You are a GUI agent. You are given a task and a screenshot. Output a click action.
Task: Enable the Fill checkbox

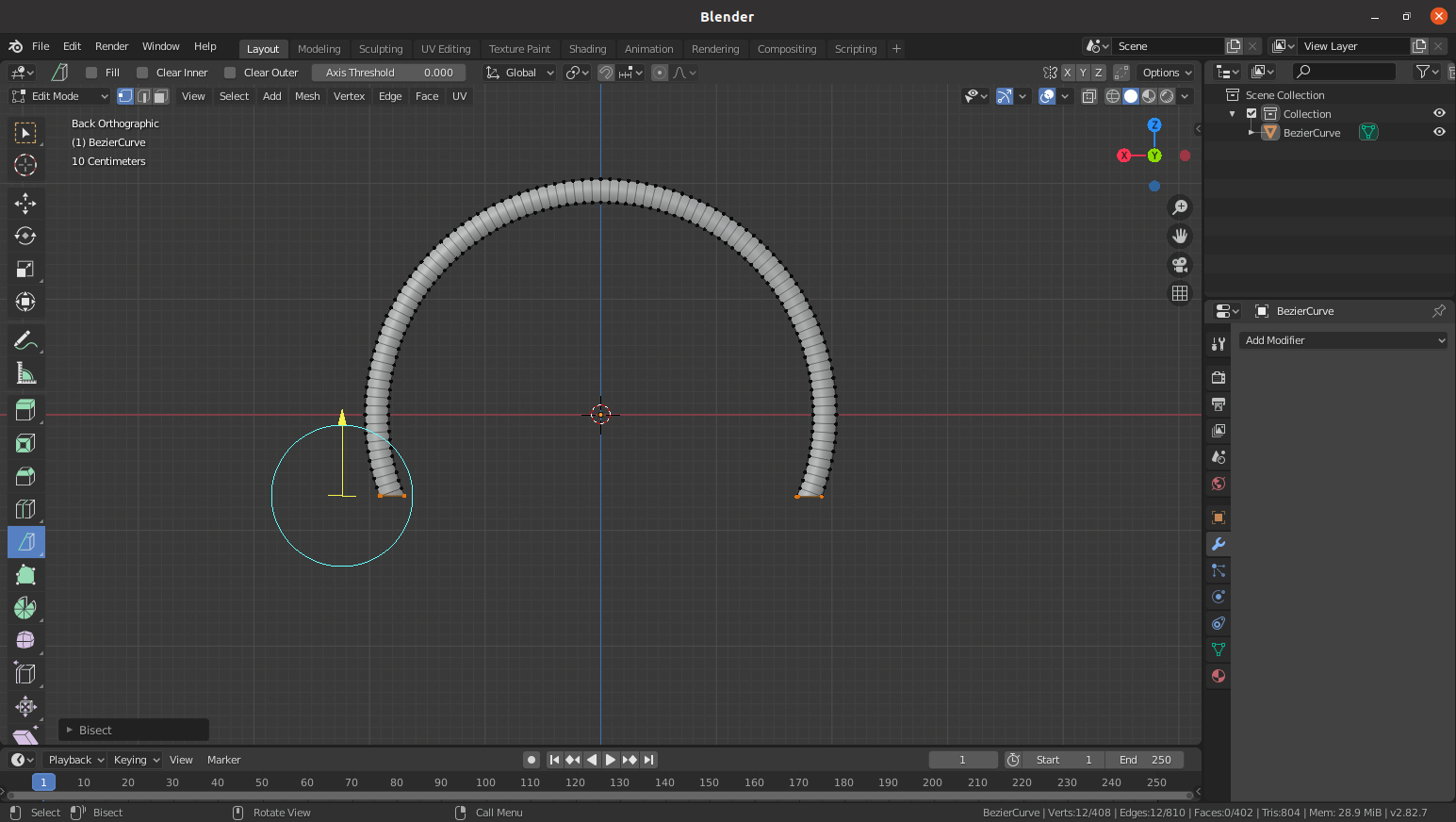pyautogui.click(x=91, y=73)
